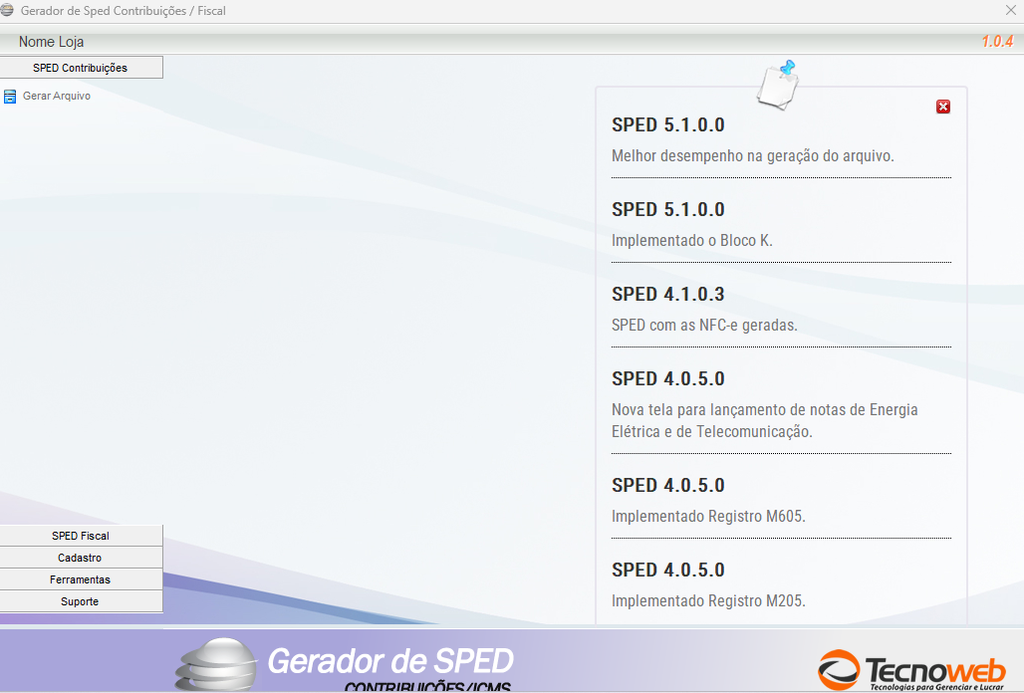Open the Cadastro section
The image size is (1024, 693).
coord(81,558)
